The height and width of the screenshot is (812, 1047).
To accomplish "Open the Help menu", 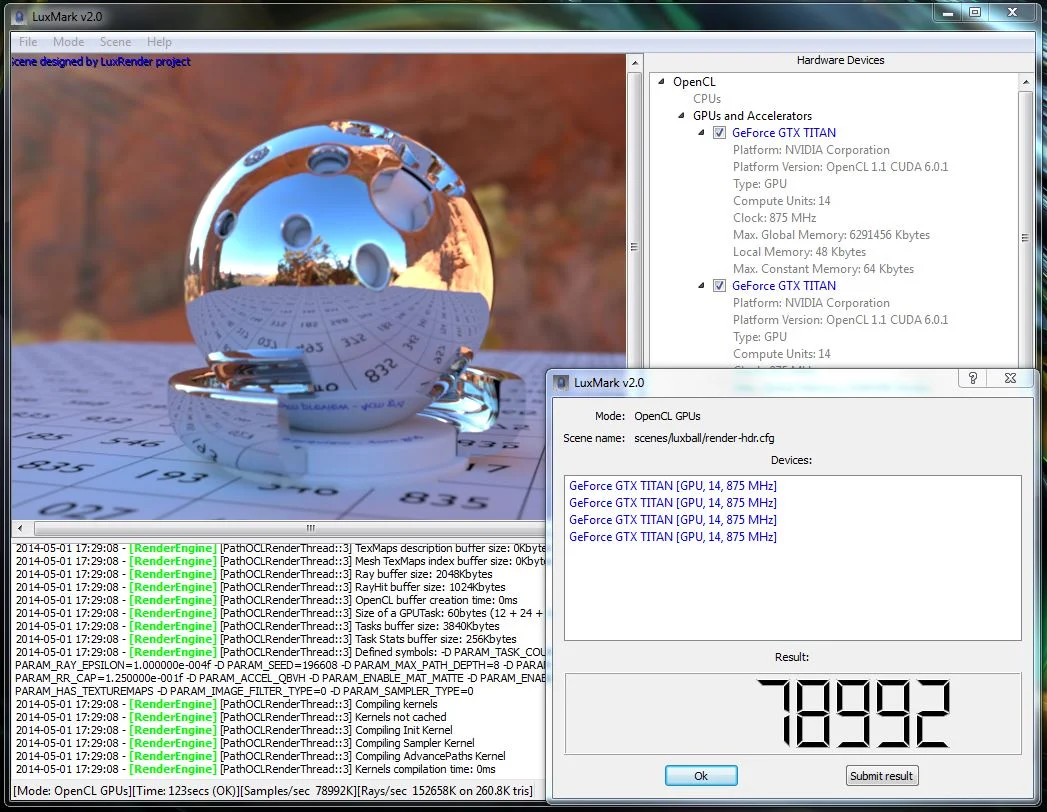I will [x=160, y=41].
